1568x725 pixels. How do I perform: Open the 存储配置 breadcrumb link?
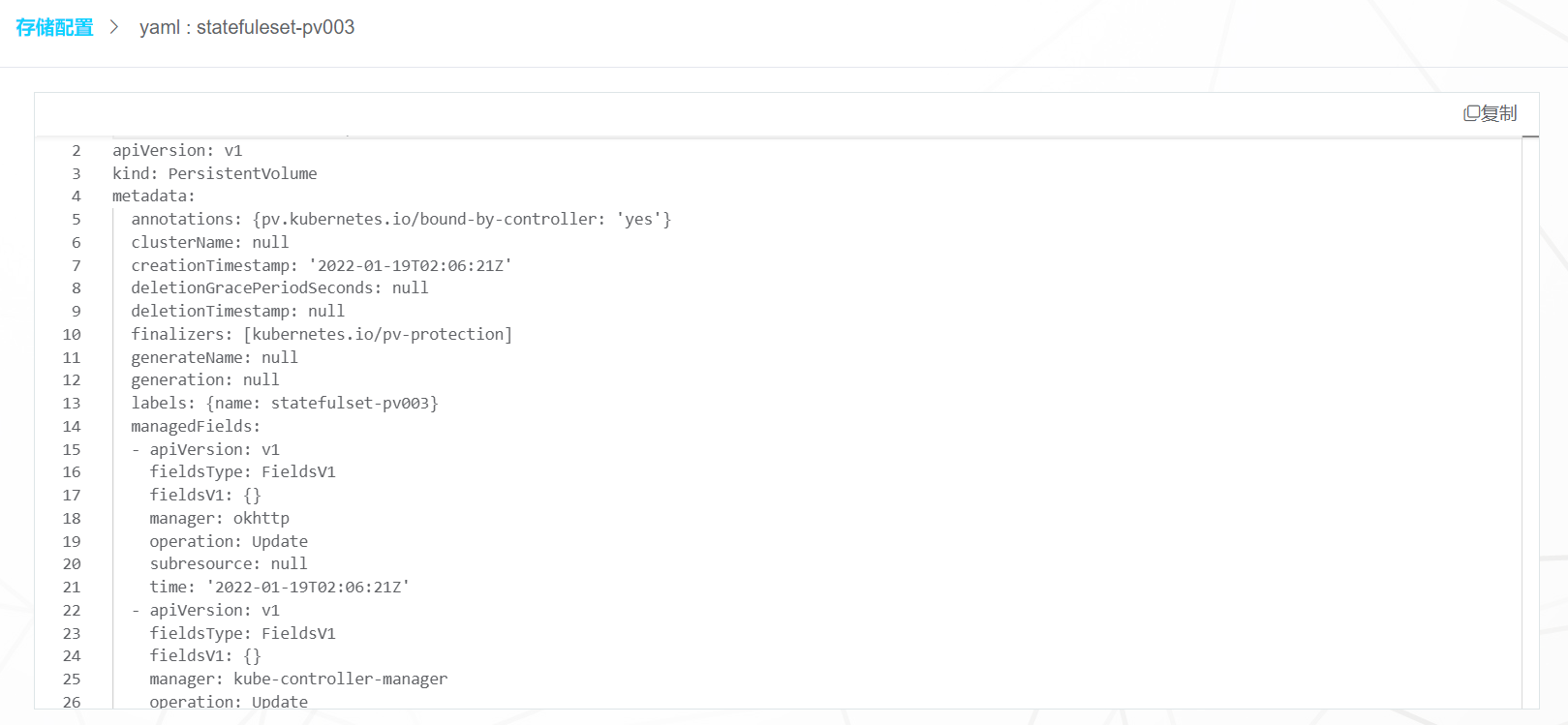(x=54, y=27)
